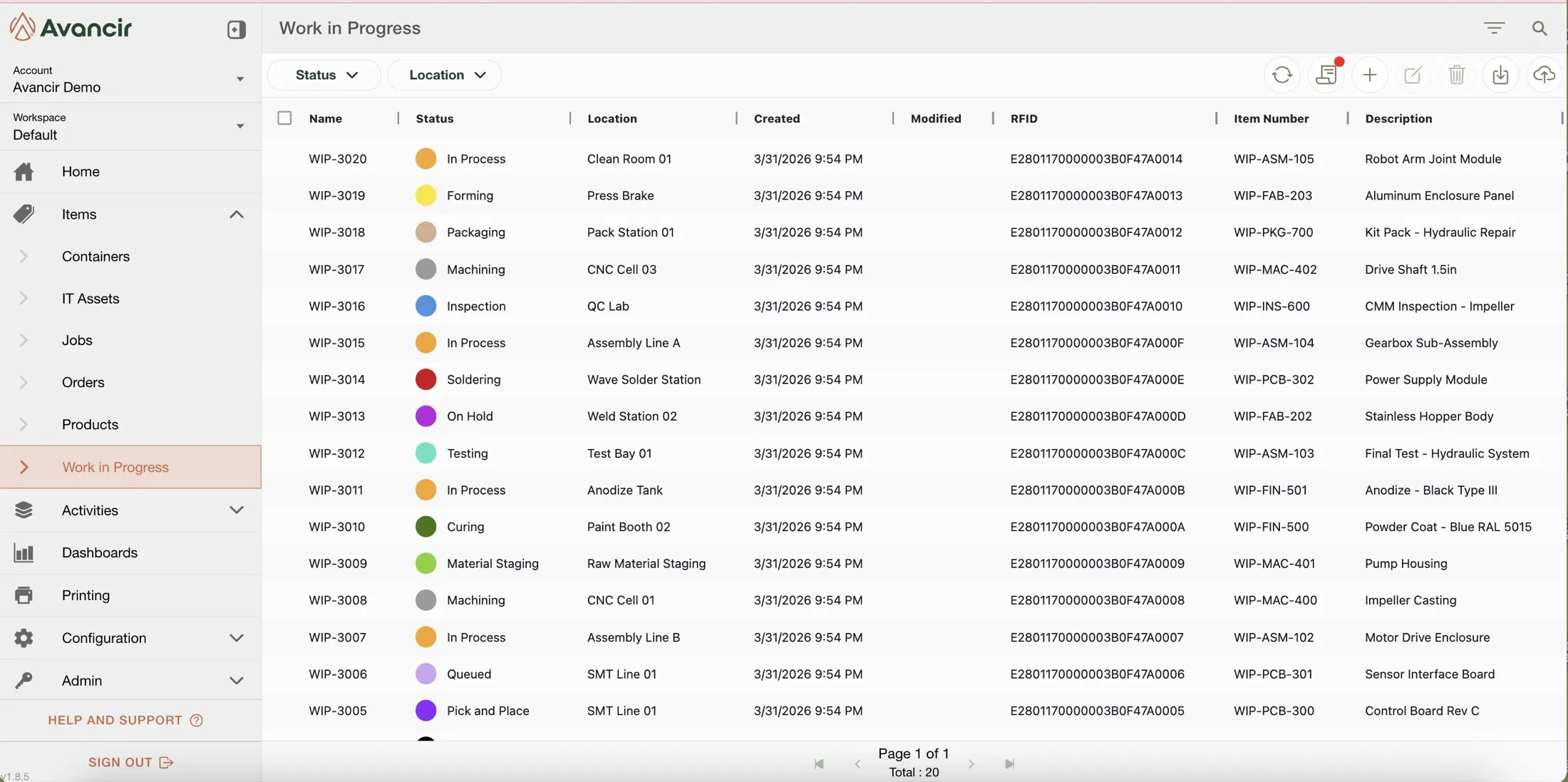Click the trash delete icon
The height and width of the screenshot is (782, 1568).
click(1456, 75)
